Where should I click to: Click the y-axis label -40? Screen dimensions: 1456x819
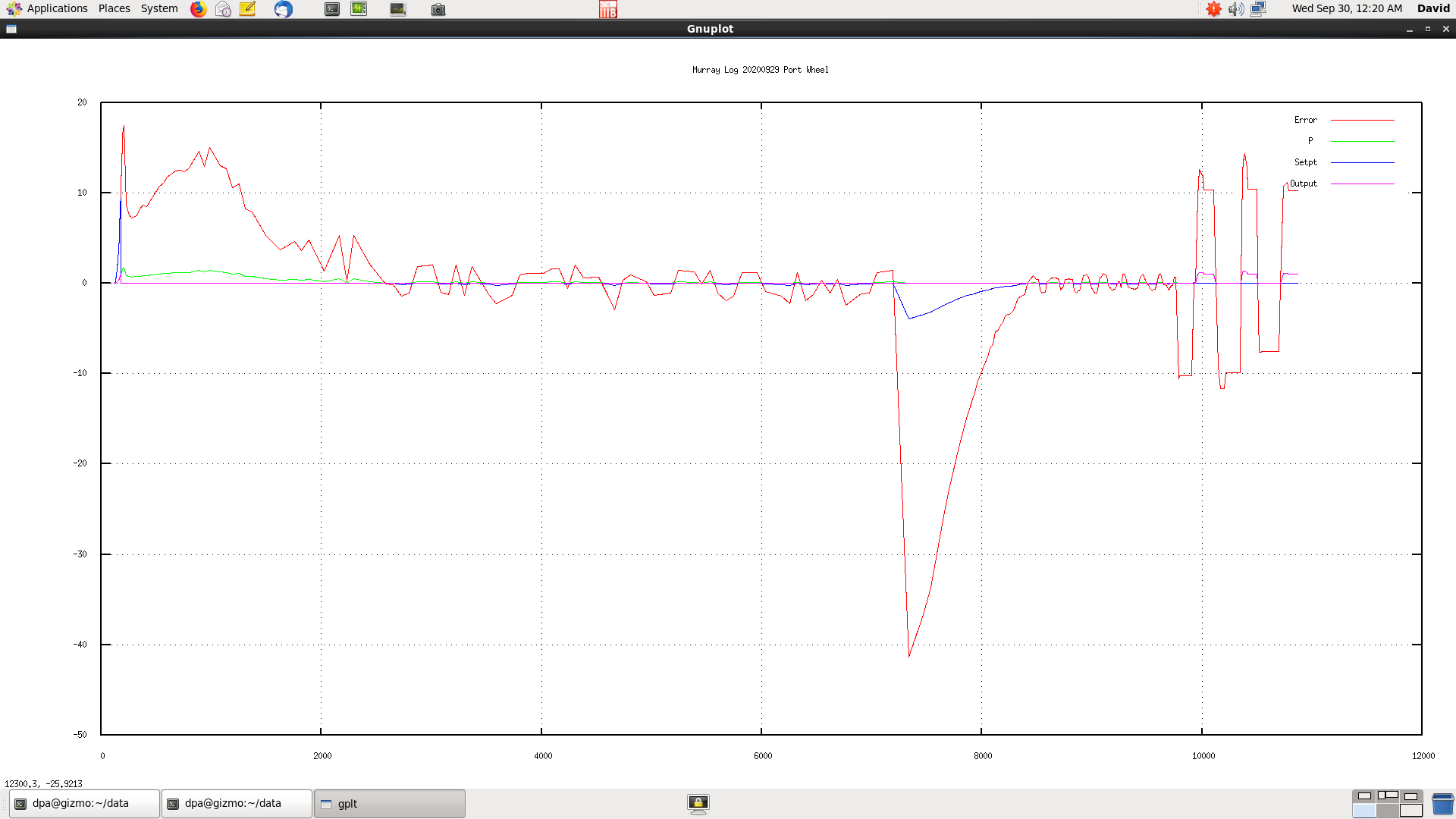[80, 645]
